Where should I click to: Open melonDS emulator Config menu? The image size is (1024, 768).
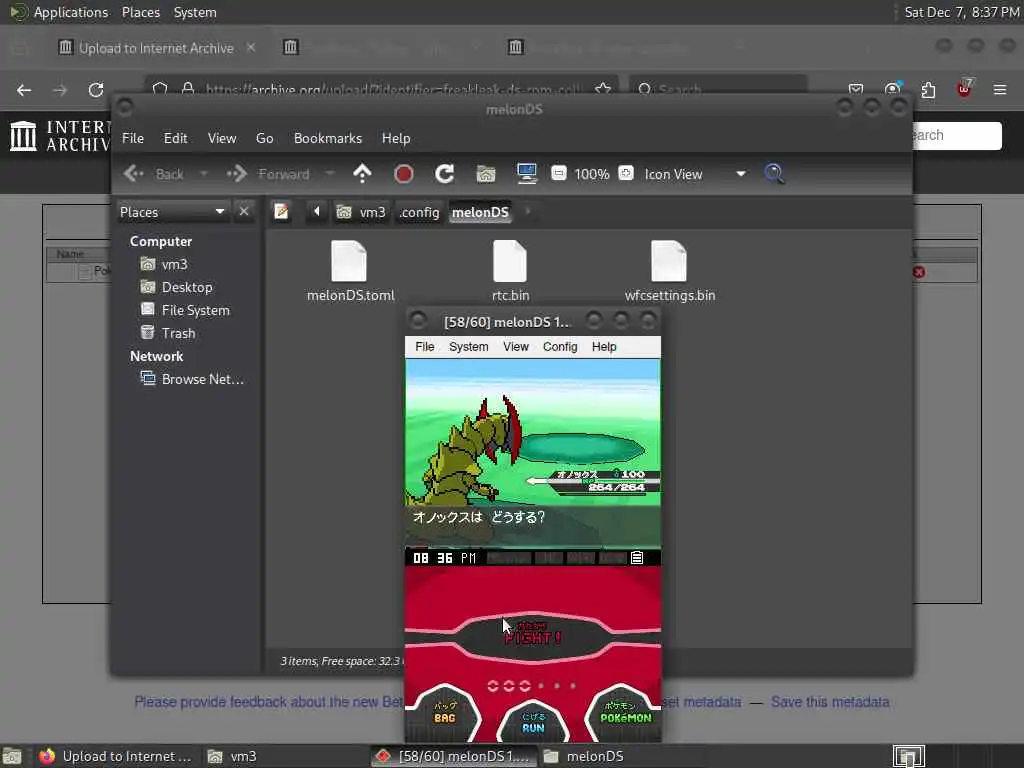(560, 347)
